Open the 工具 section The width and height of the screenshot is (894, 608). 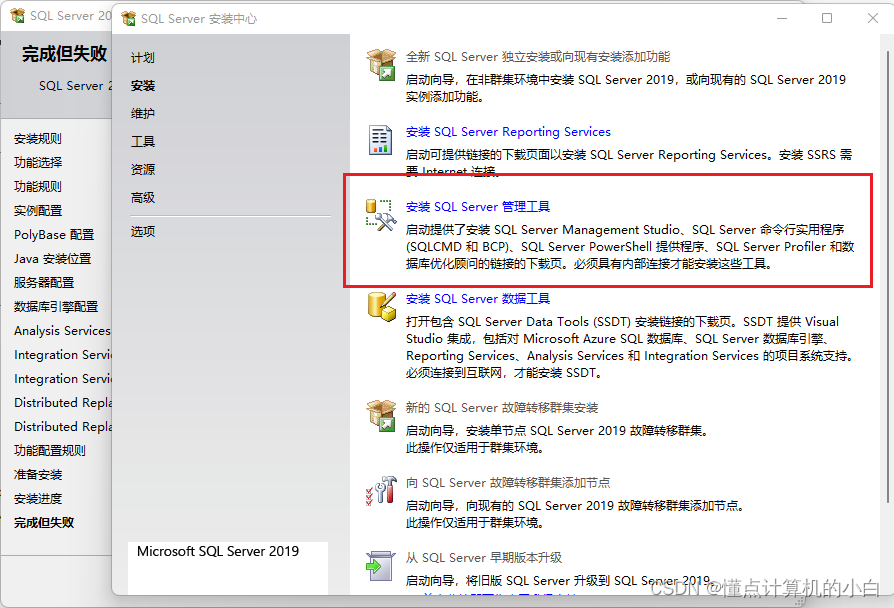tap(143, 141)
